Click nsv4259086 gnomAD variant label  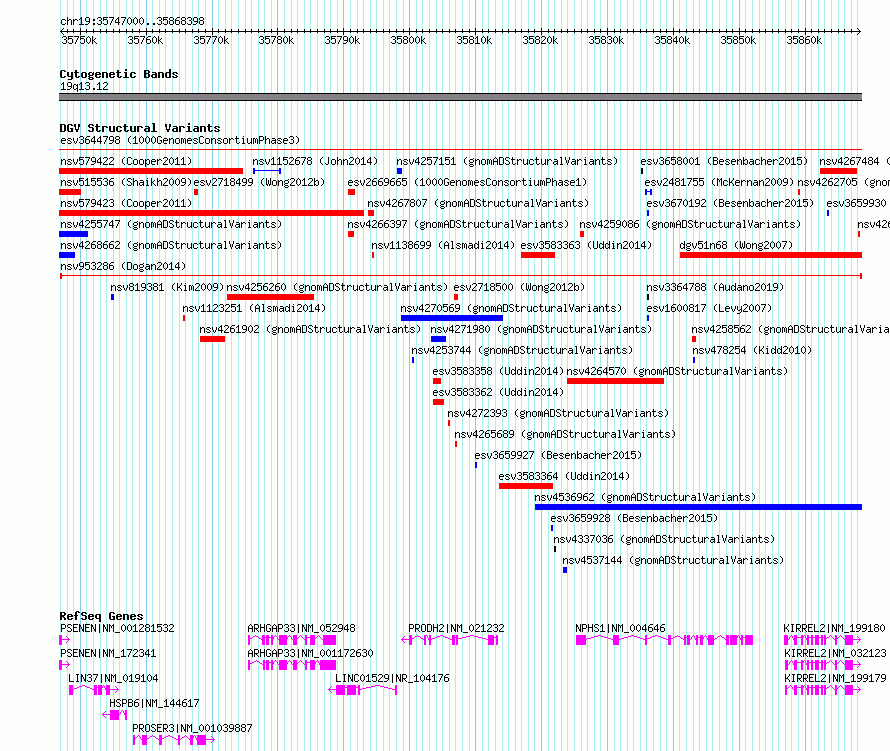[690, 224]
